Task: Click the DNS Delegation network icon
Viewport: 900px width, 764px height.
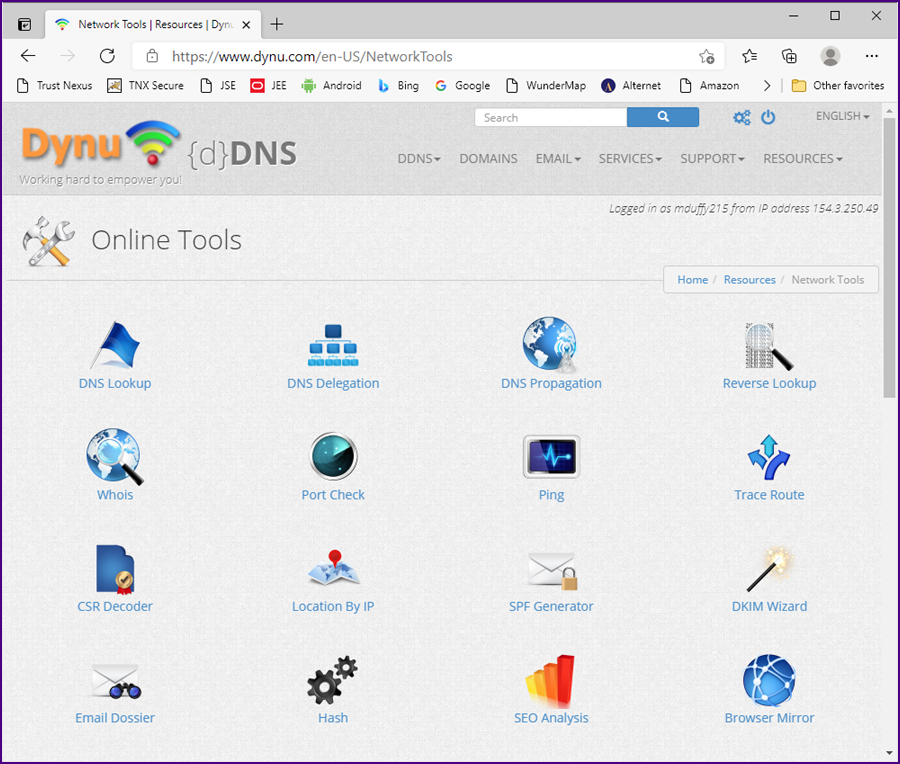Action: pyautogui.click(x=332, y=345)
